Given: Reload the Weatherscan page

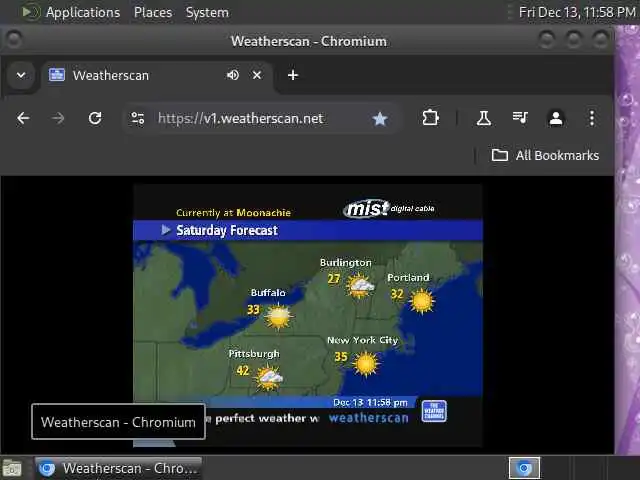Looking at the screenshot, I should pyautogui.click(x=95, y=118).
